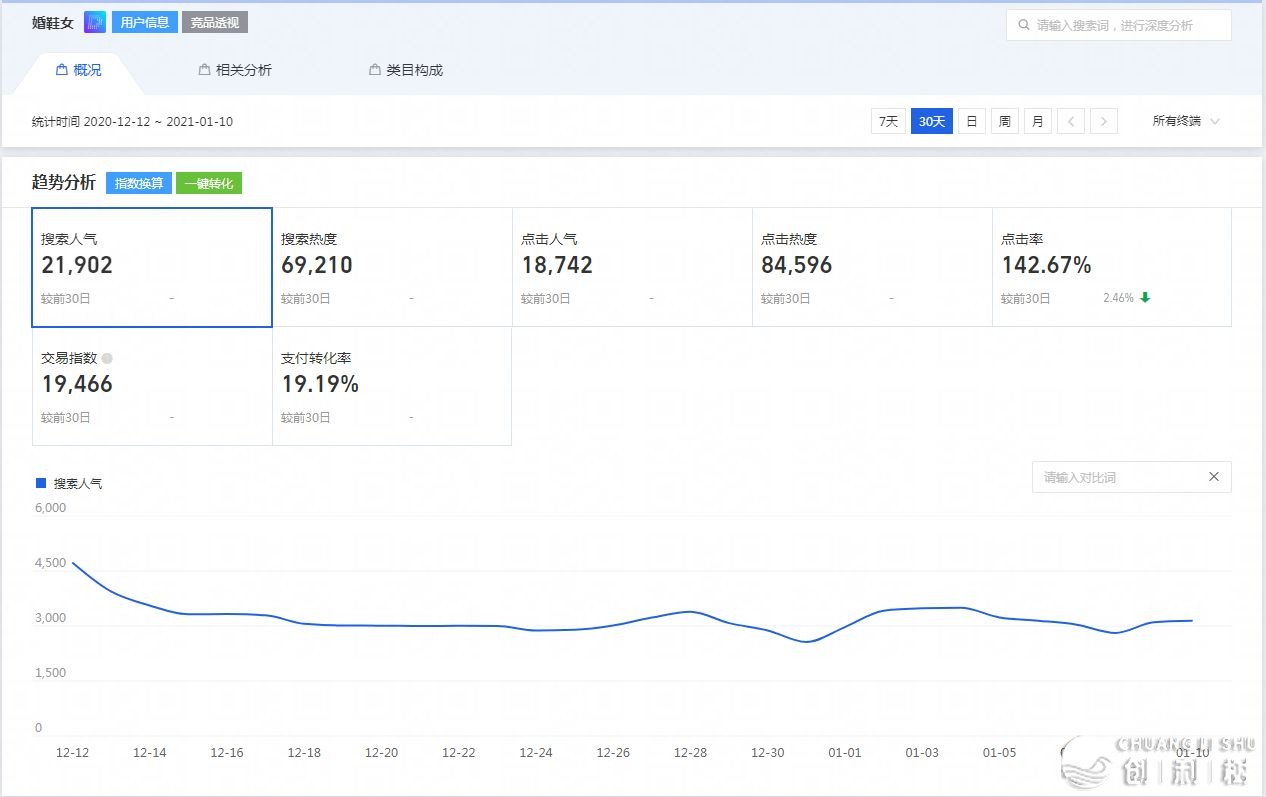Select the 交易指数 metric card
The image size is (1266, 797).
(x=152, y=386)
